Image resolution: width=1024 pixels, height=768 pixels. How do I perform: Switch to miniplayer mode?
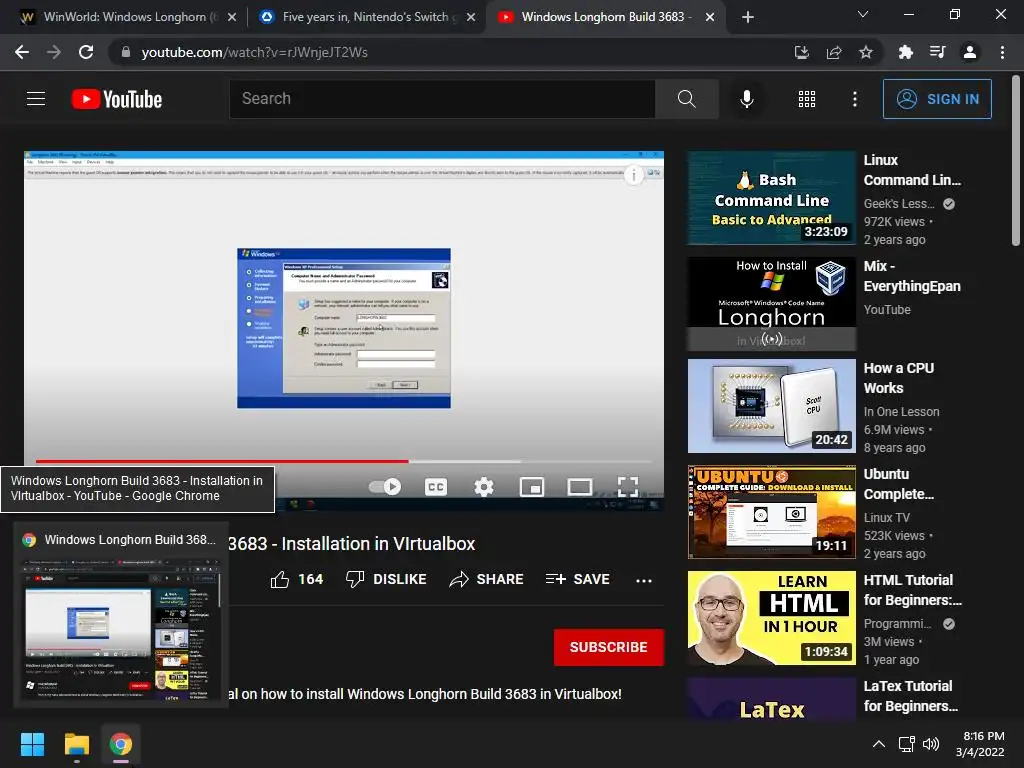532,487
